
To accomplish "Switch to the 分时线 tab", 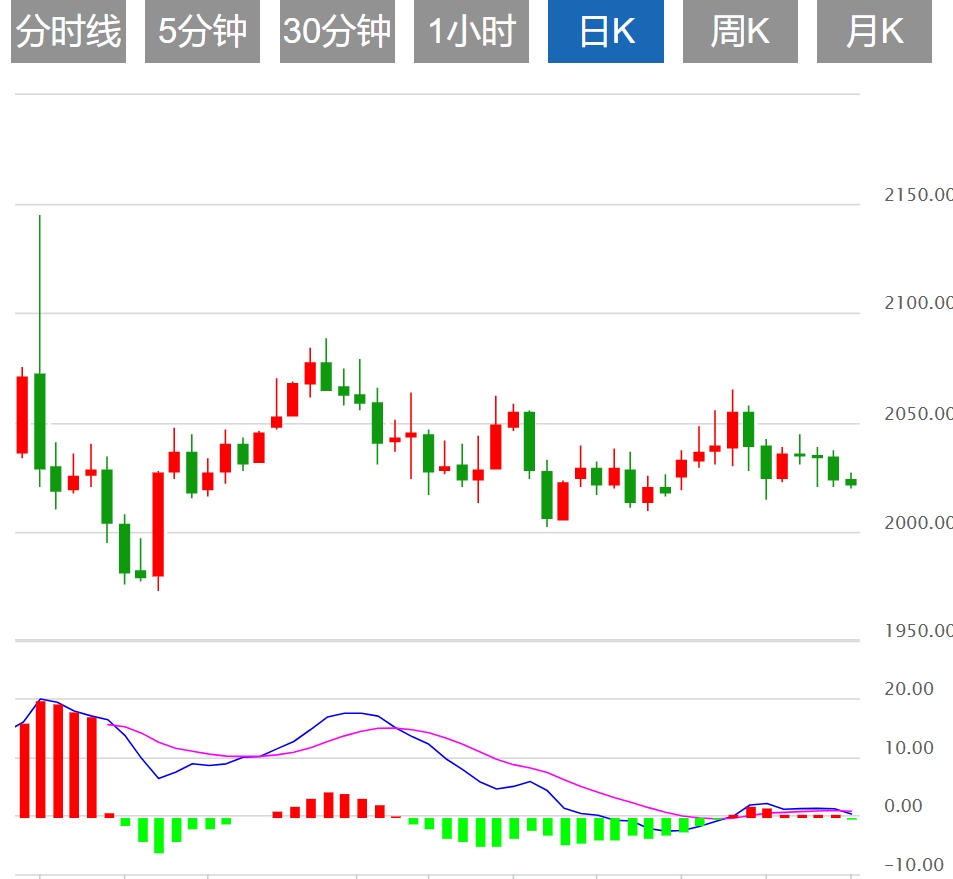I will (x=69, y=33).
